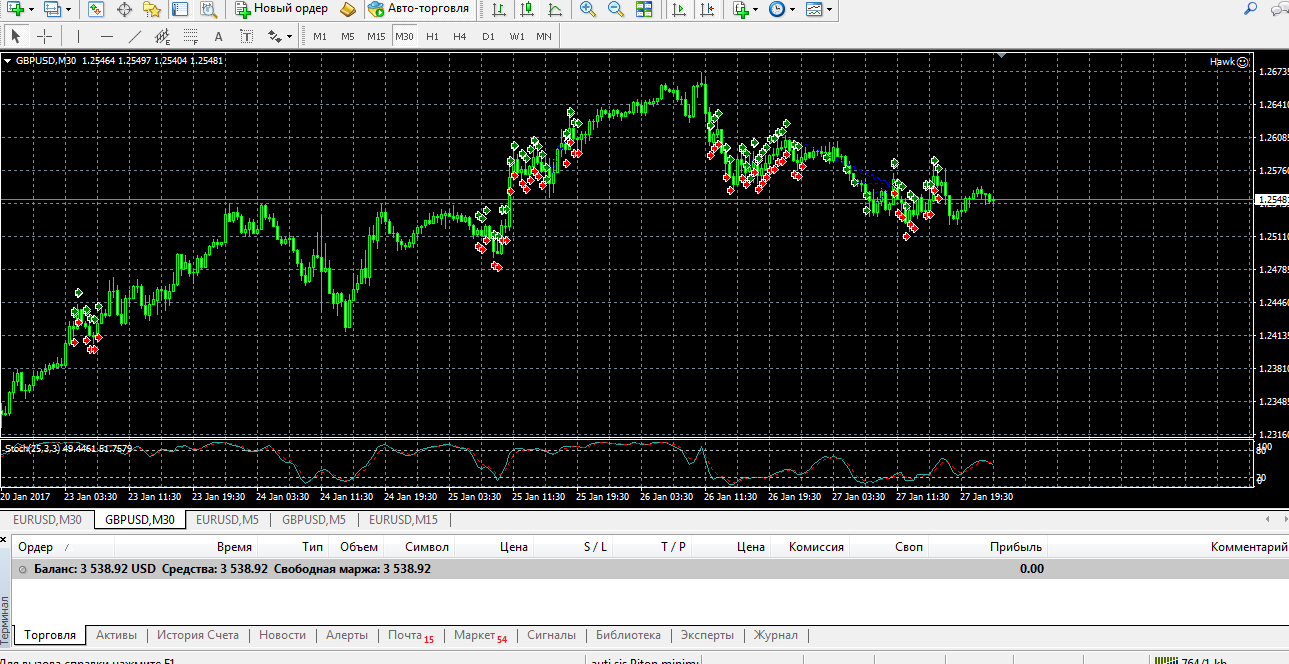The image size is (1289, 664).
Task: Toggle the Terminal panel icon
Action: tap(180, 9)
